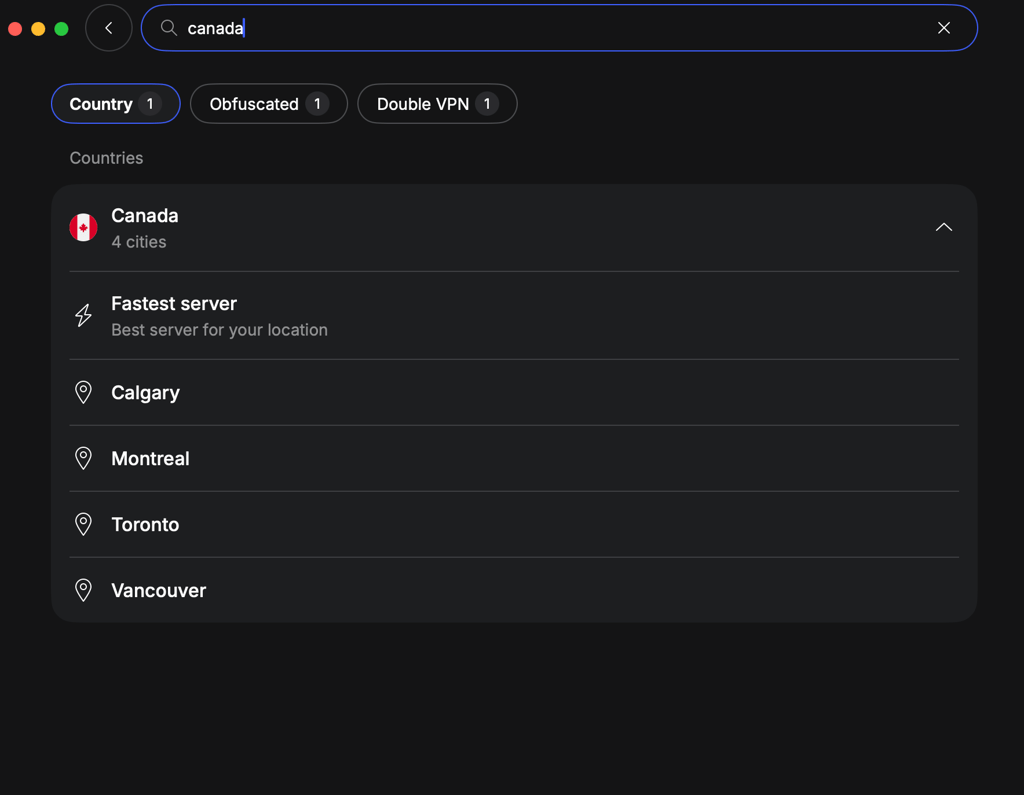Click the Montreal location pin icon

(84, 459)
